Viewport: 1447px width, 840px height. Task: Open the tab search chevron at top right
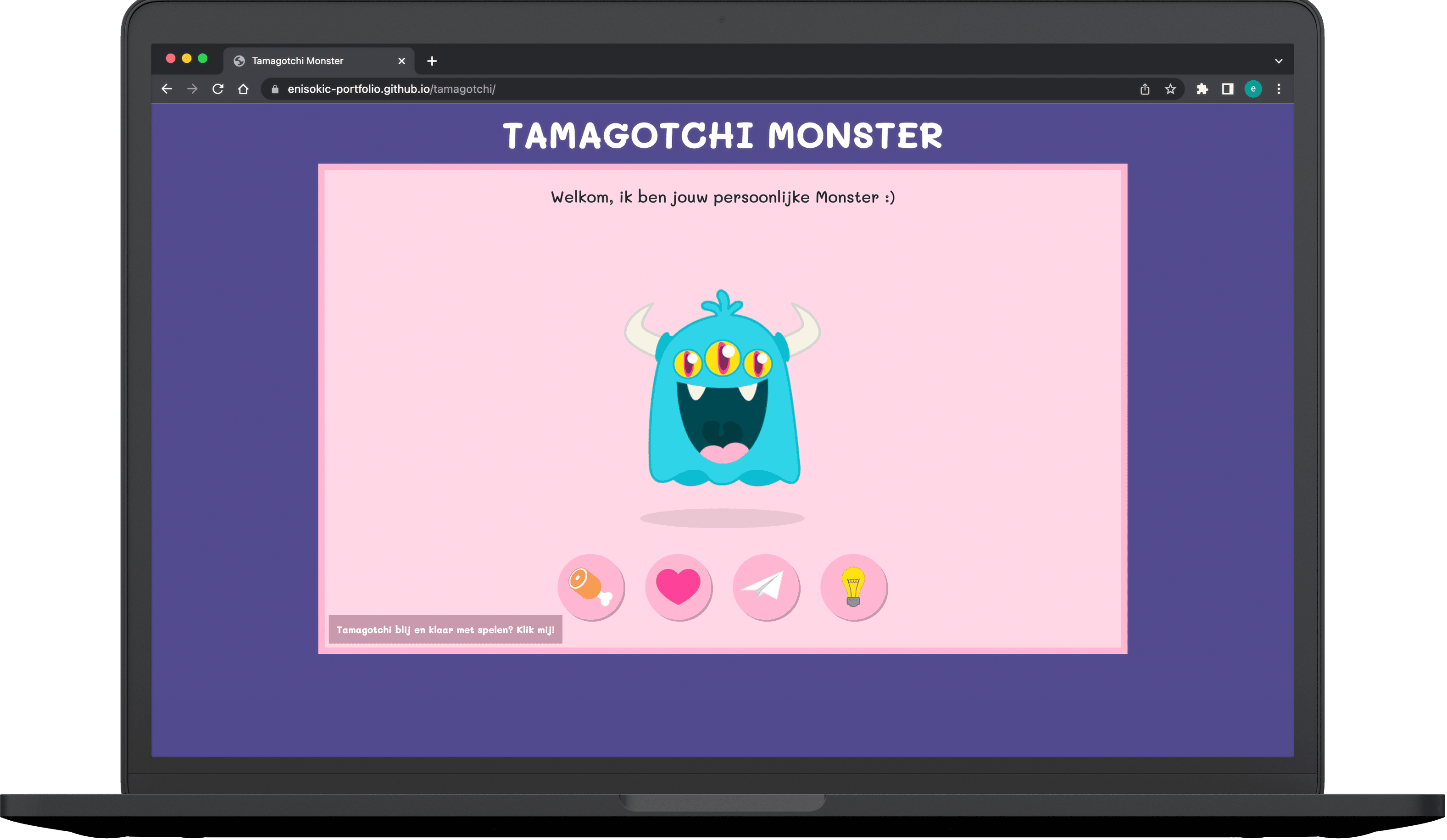pyautogui.click(x=1279, y=60)
